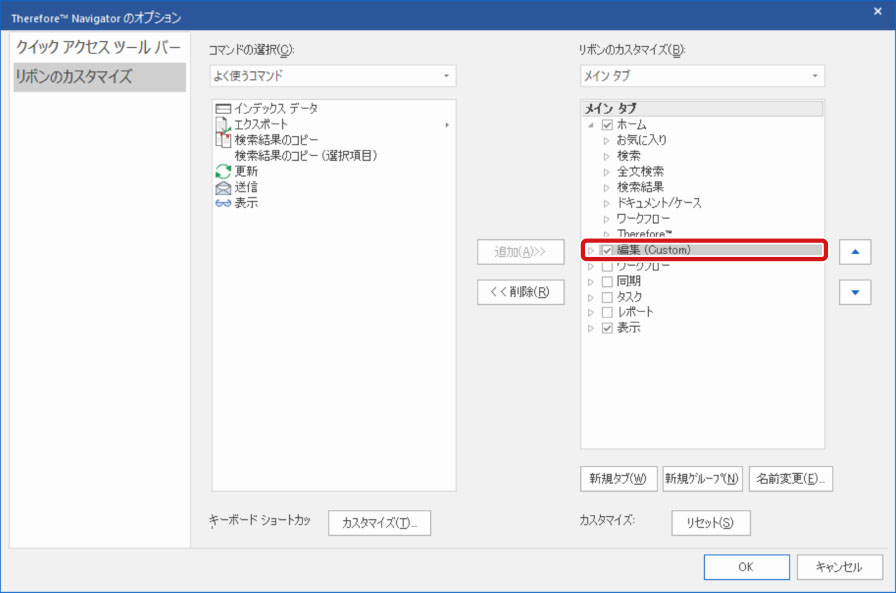Open the メイン タブ dropdown
The image size is (896, 593).
tap(702, 76)
